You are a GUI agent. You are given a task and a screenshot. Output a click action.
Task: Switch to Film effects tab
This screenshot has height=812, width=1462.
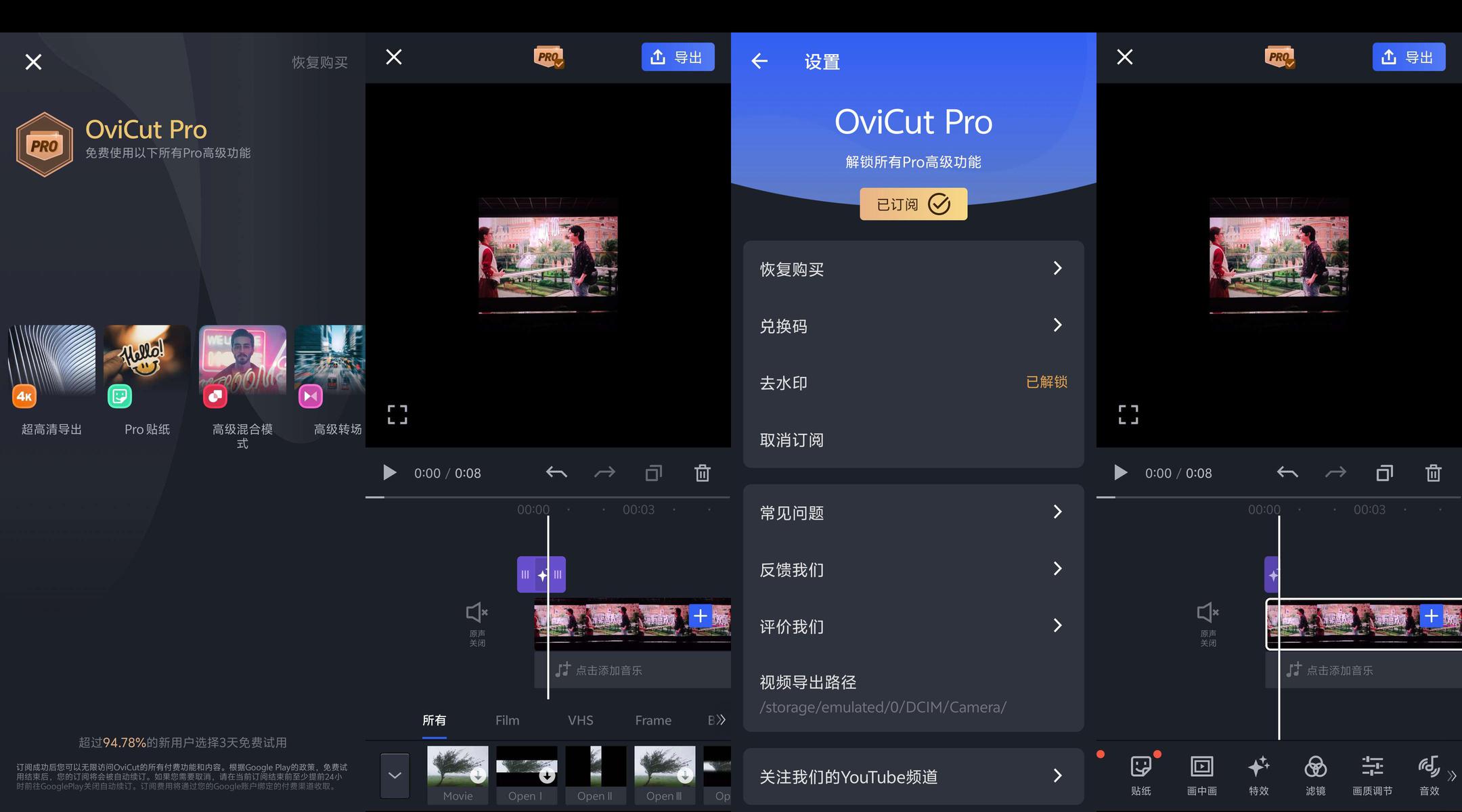[x=507, y=721]
